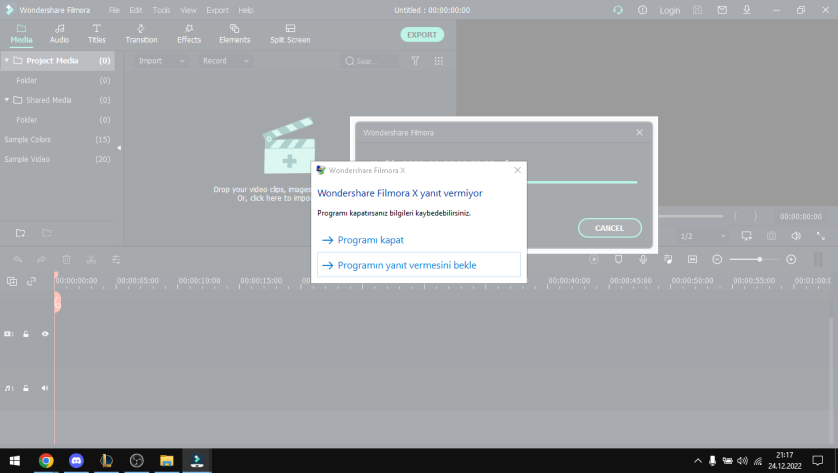Viewport: 838px width, 473px height.
Task: Click the zoom to fit timeline icon
Action: [693, 259]
